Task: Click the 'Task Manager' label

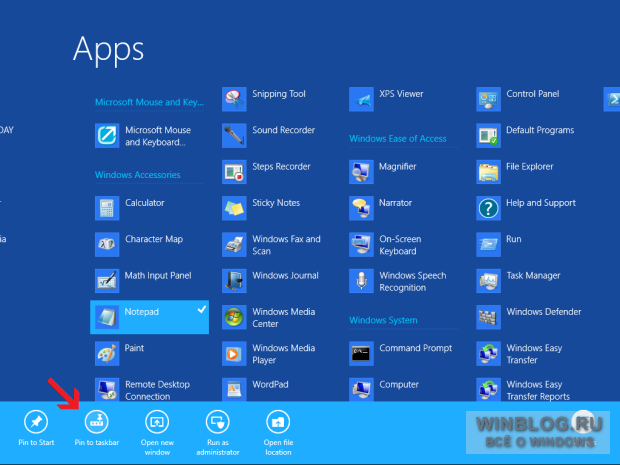Action: [533, 276]
